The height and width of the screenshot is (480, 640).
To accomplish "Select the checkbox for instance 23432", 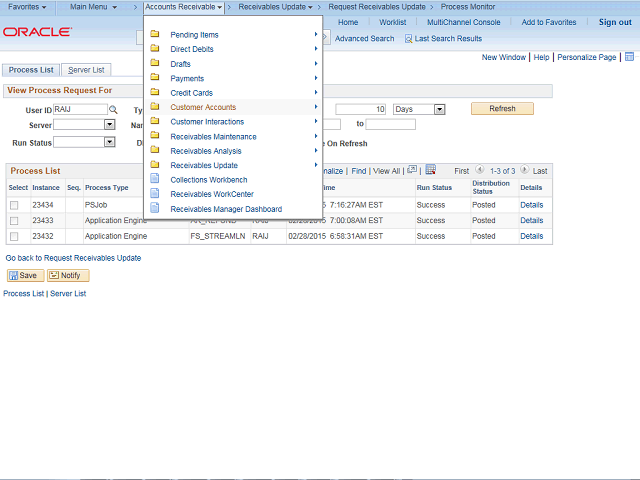I will point(14,236).
